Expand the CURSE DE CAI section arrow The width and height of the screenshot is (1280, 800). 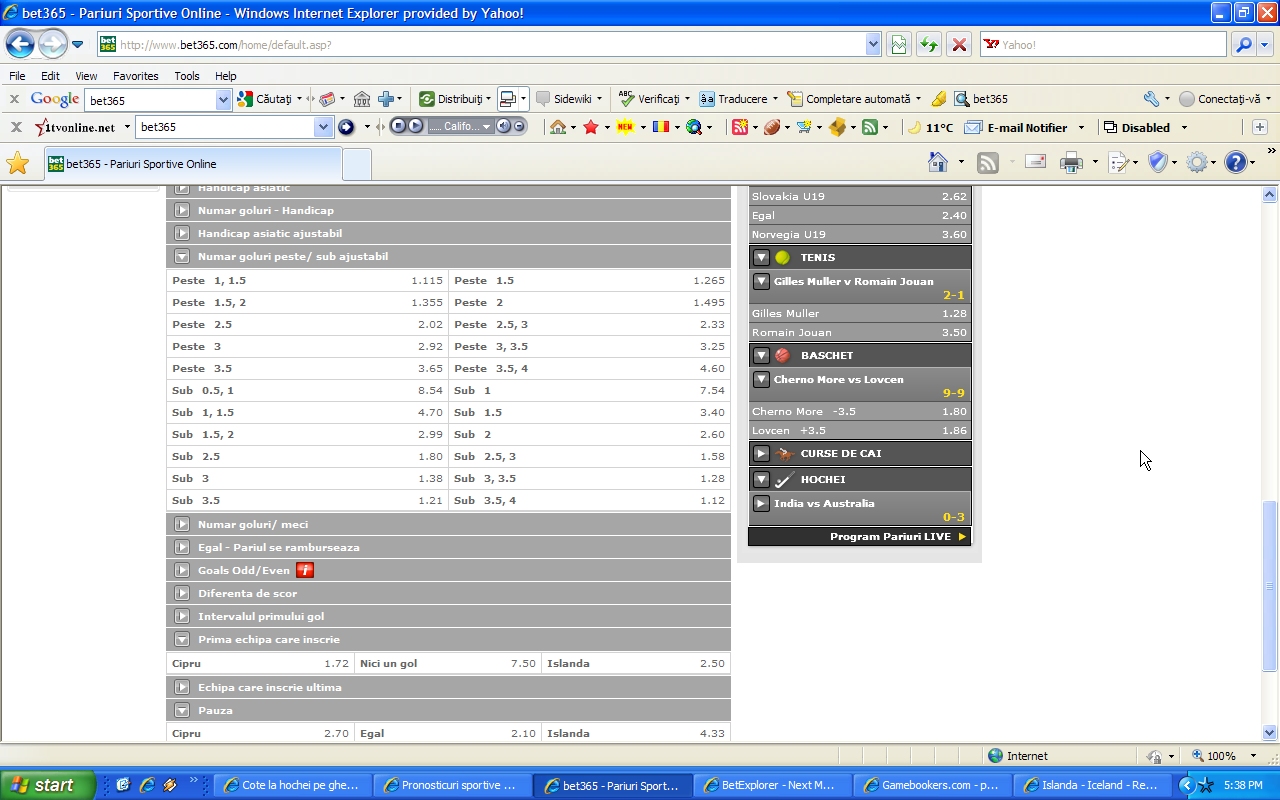tap(761, 453)
